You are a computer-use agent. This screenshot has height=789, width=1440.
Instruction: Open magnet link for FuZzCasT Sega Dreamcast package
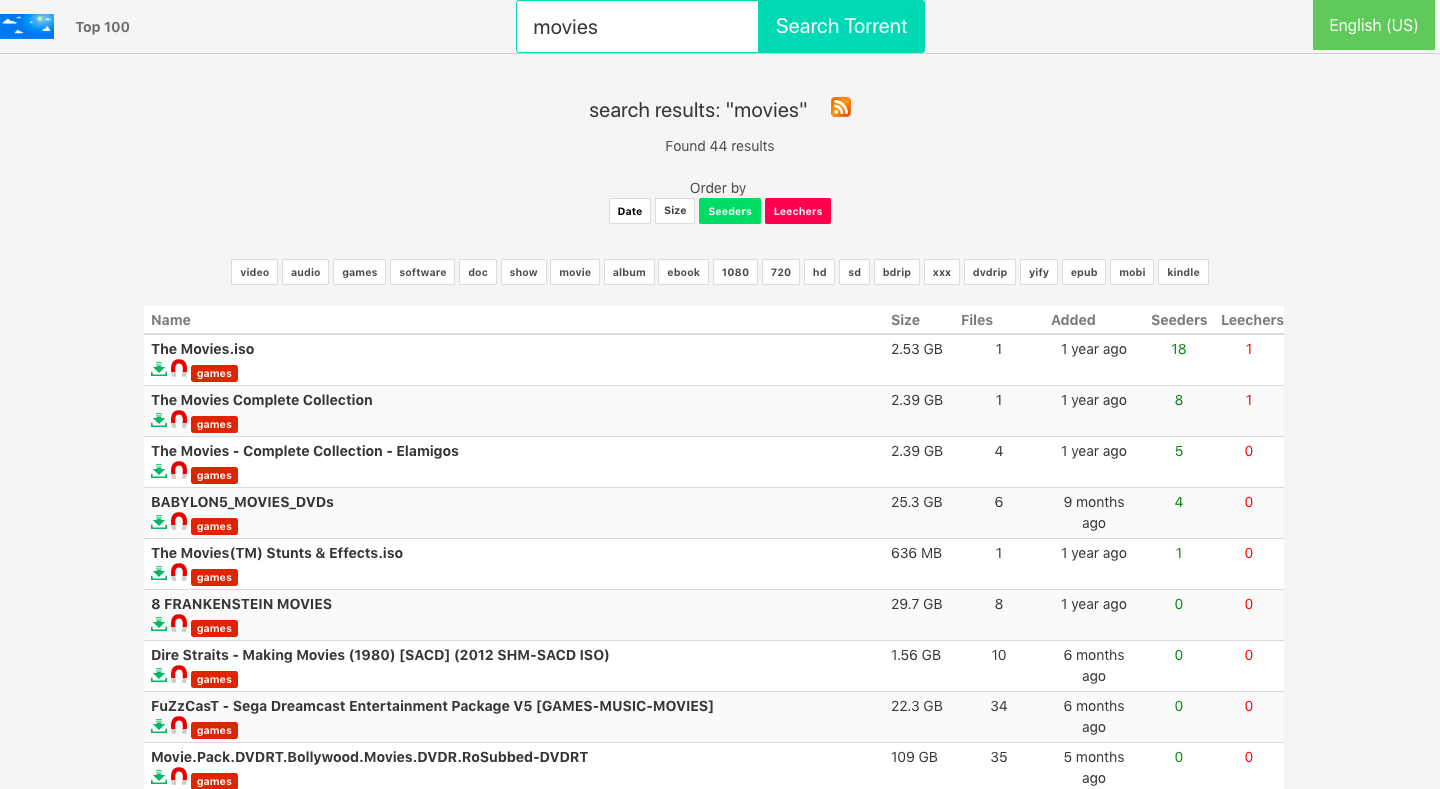[179, 726]
